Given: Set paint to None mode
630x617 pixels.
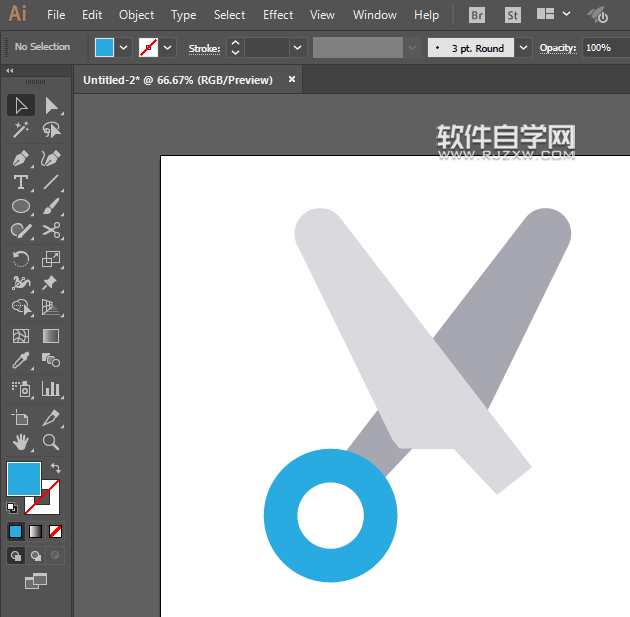Looking at the screenshot, I should (56, 531).
